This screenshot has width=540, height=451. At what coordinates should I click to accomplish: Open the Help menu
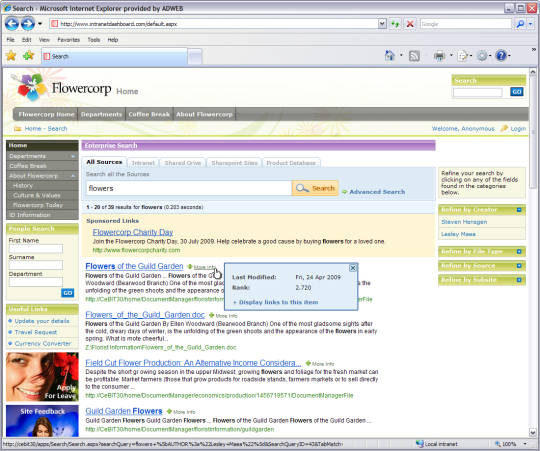pyautogui.click(x=113, y=40)
